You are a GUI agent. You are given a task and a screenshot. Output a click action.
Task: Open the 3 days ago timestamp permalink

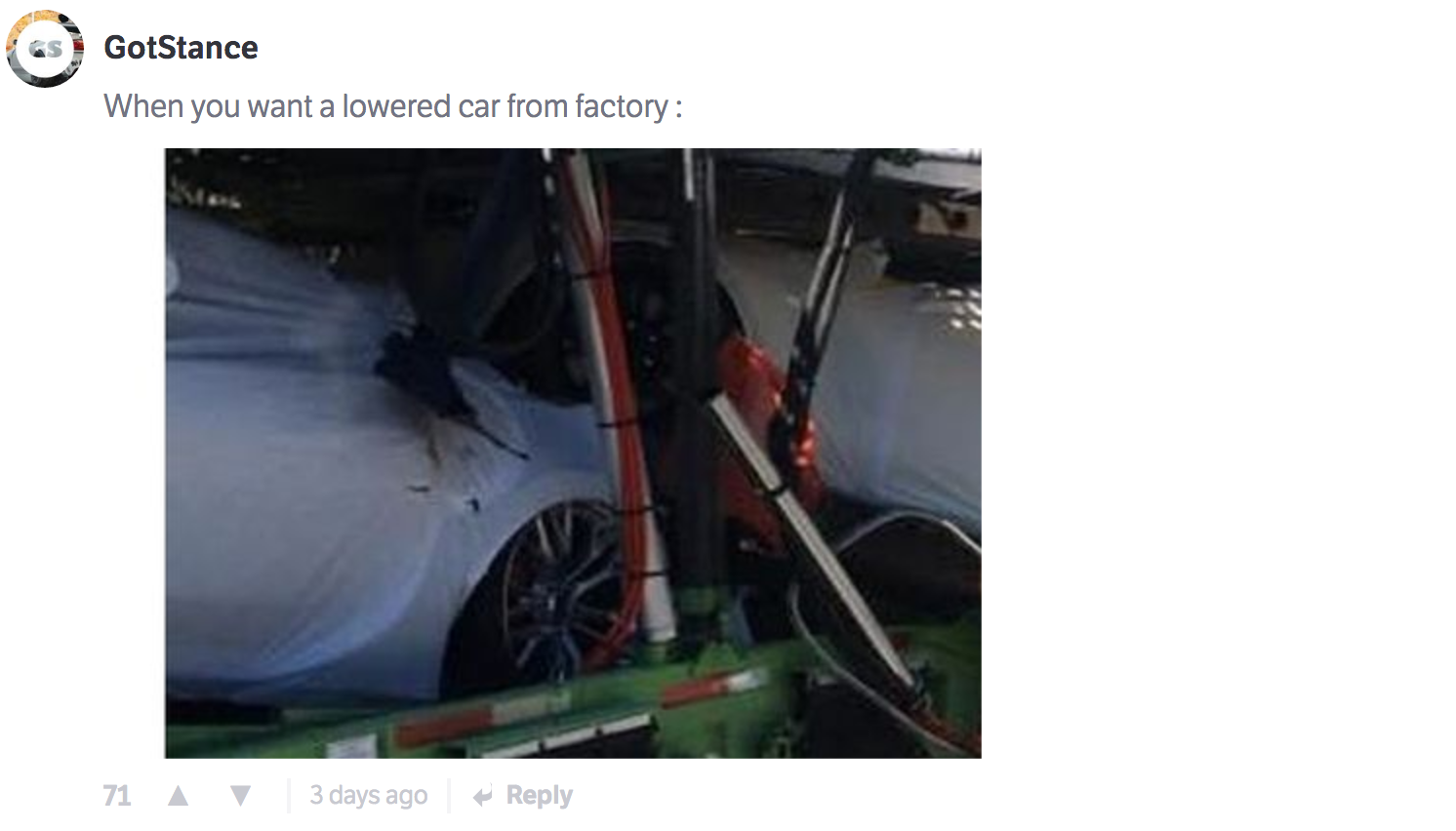(x=369, y=796)
